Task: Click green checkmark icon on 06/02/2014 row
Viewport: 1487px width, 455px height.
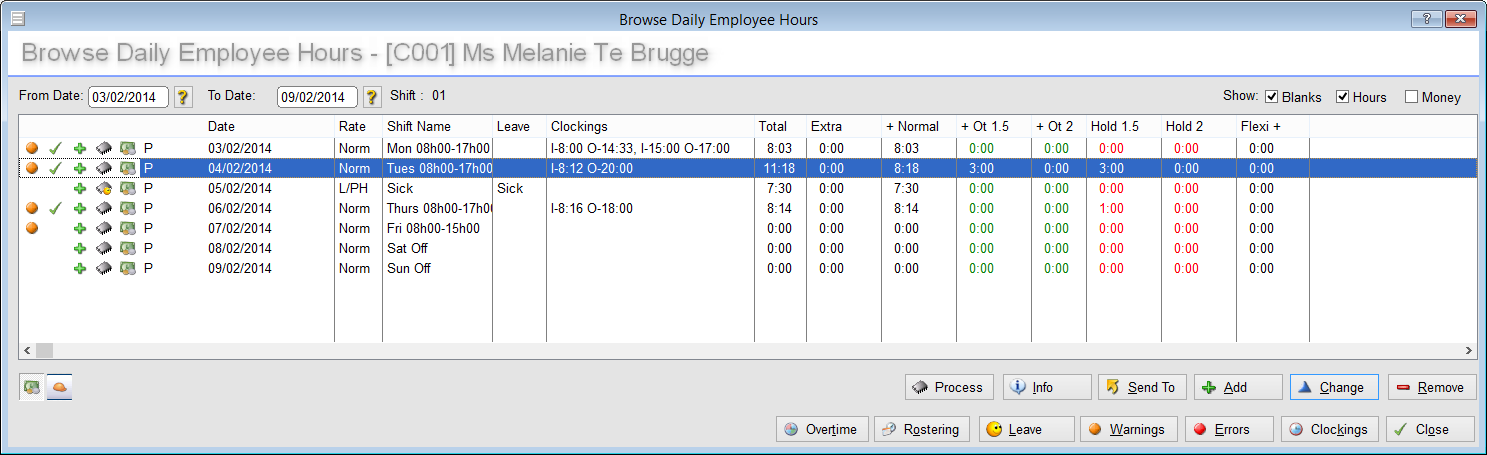Action: pyautogui.click(x=56, y=208)
